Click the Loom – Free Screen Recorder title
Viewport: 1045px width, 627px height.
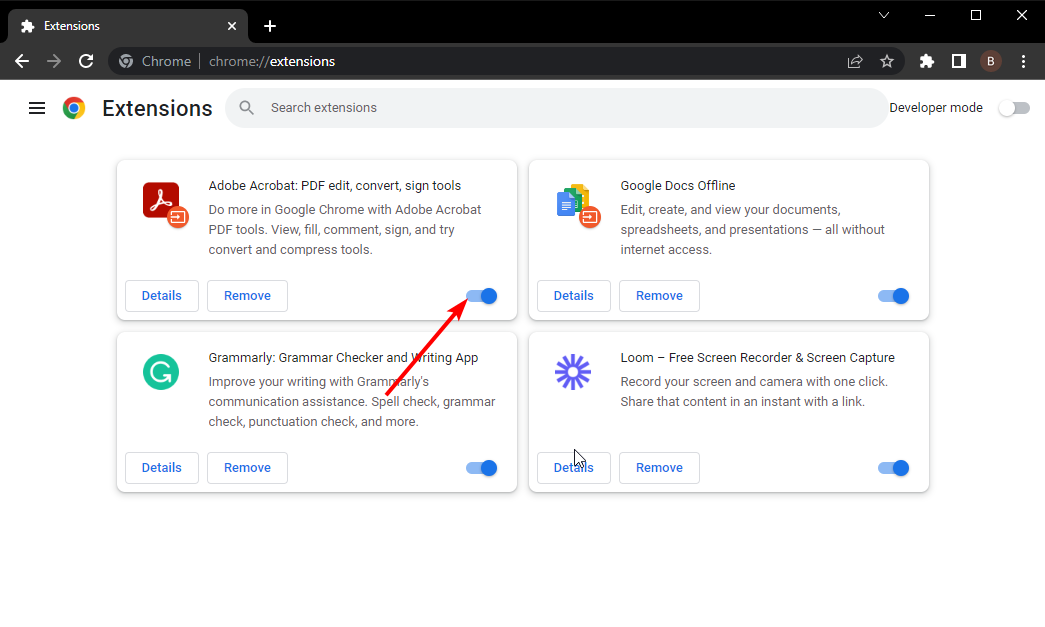pyautogui.click(x=757, y=358)
